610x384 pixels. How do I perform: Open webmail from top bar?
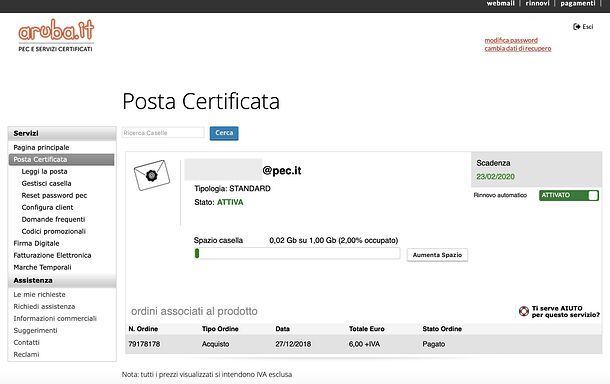pyautogui.click(x=500, y=4)
